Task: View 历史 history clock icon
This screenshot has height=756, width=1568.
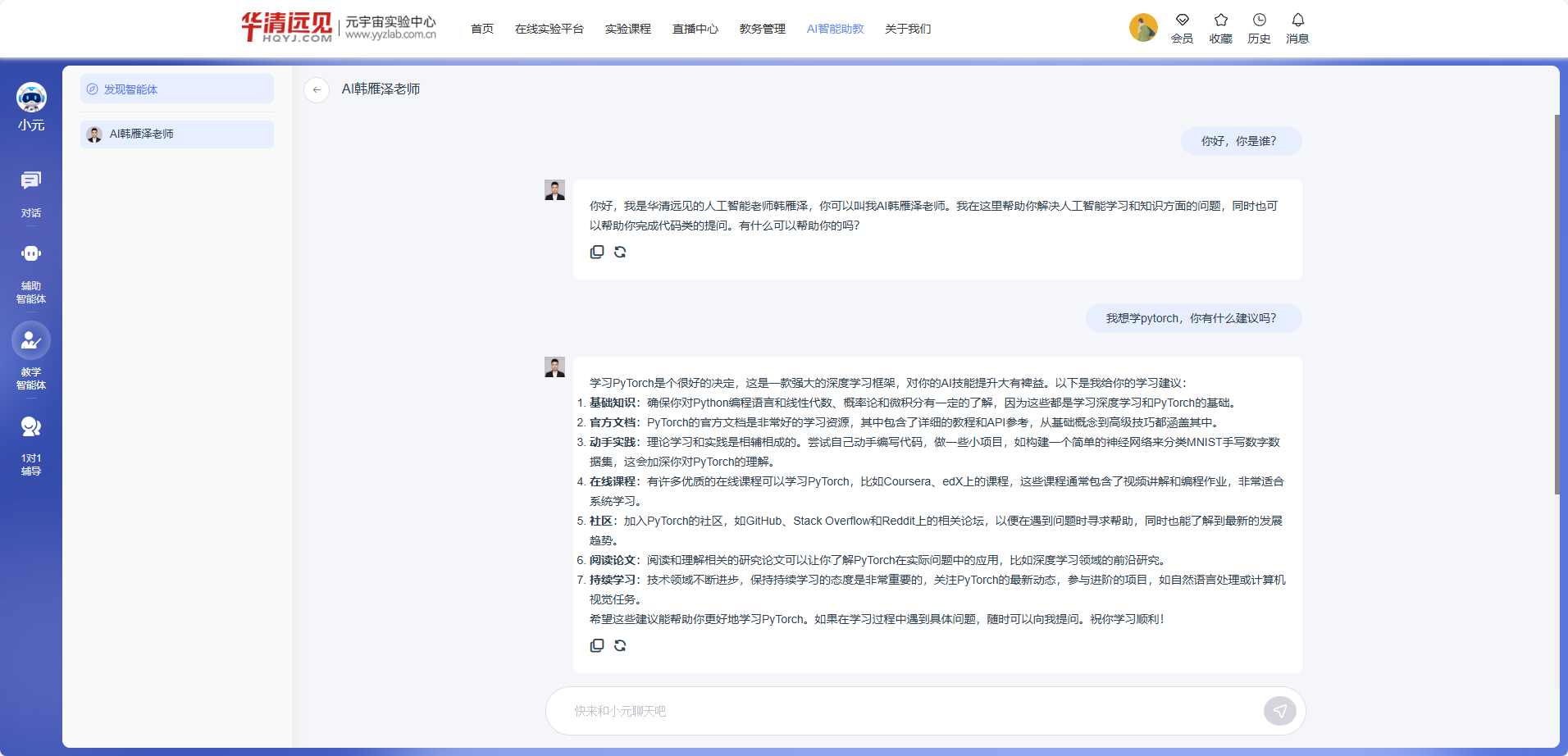Action: pos(1259,28)
